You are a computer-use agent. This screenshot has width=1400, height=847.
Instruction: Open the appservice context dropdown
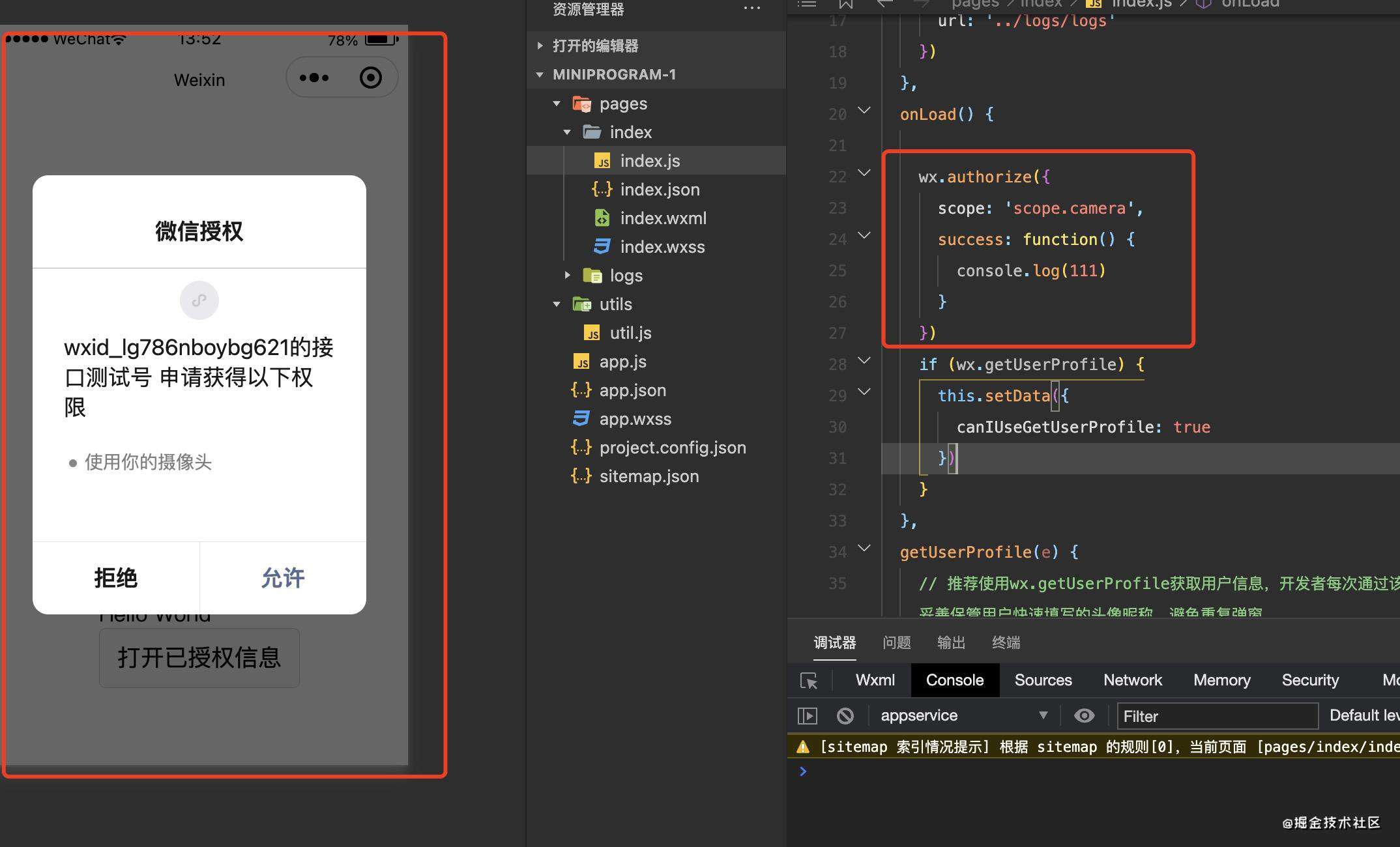pyautogui.click(x=964, y=715)
